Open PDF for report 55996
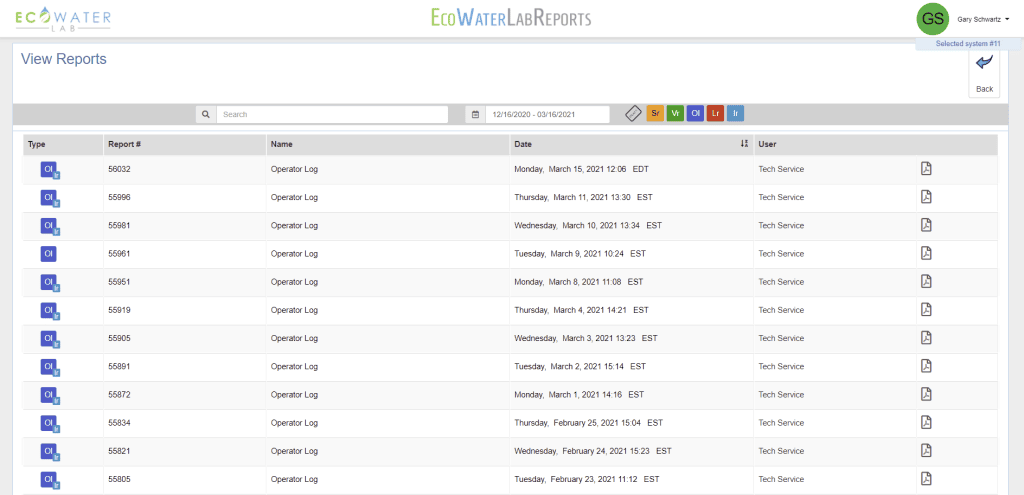This screenshot has height=495, width=1024. [926, 197]
